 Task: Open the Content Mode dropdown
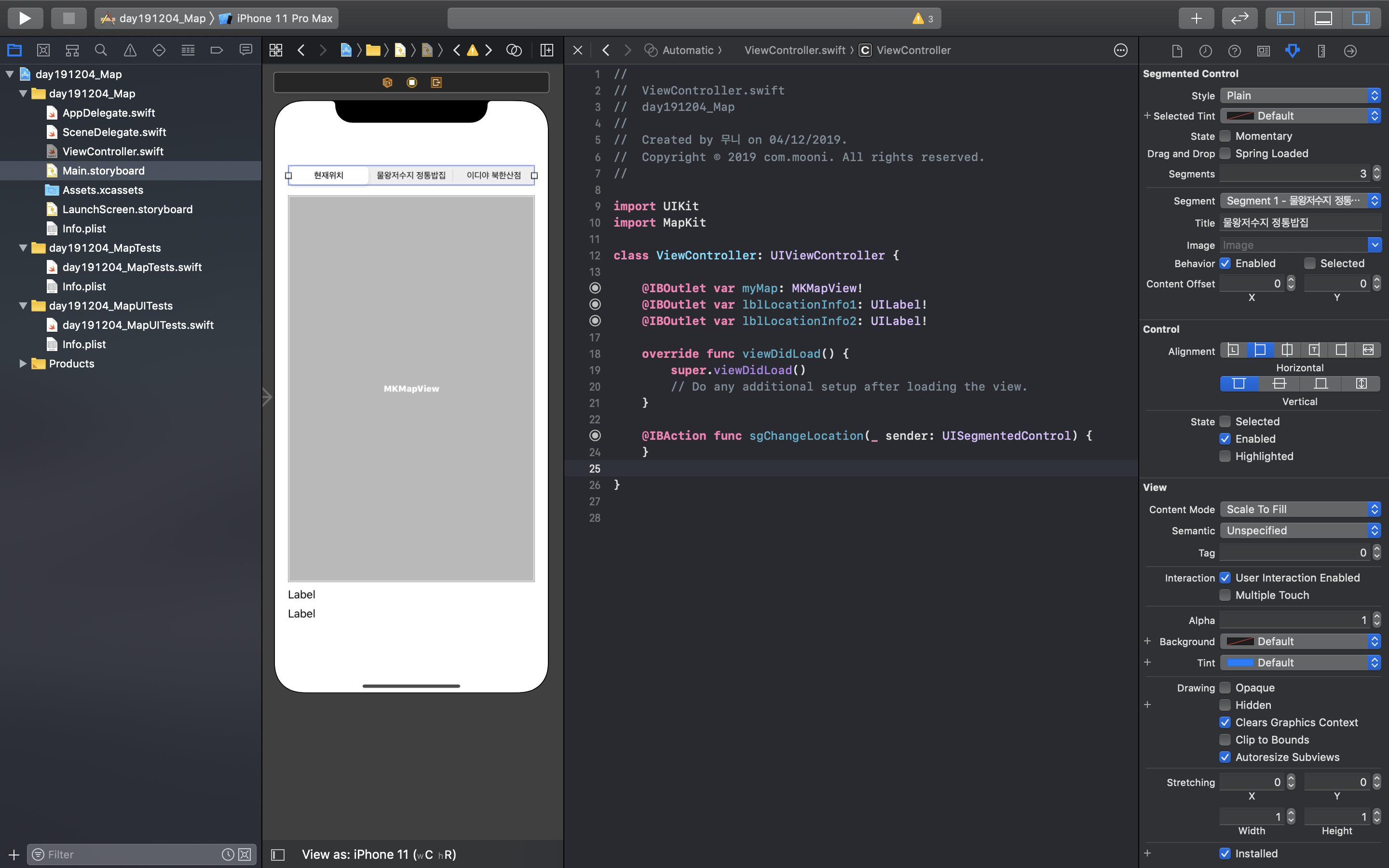coord(1300,509)
